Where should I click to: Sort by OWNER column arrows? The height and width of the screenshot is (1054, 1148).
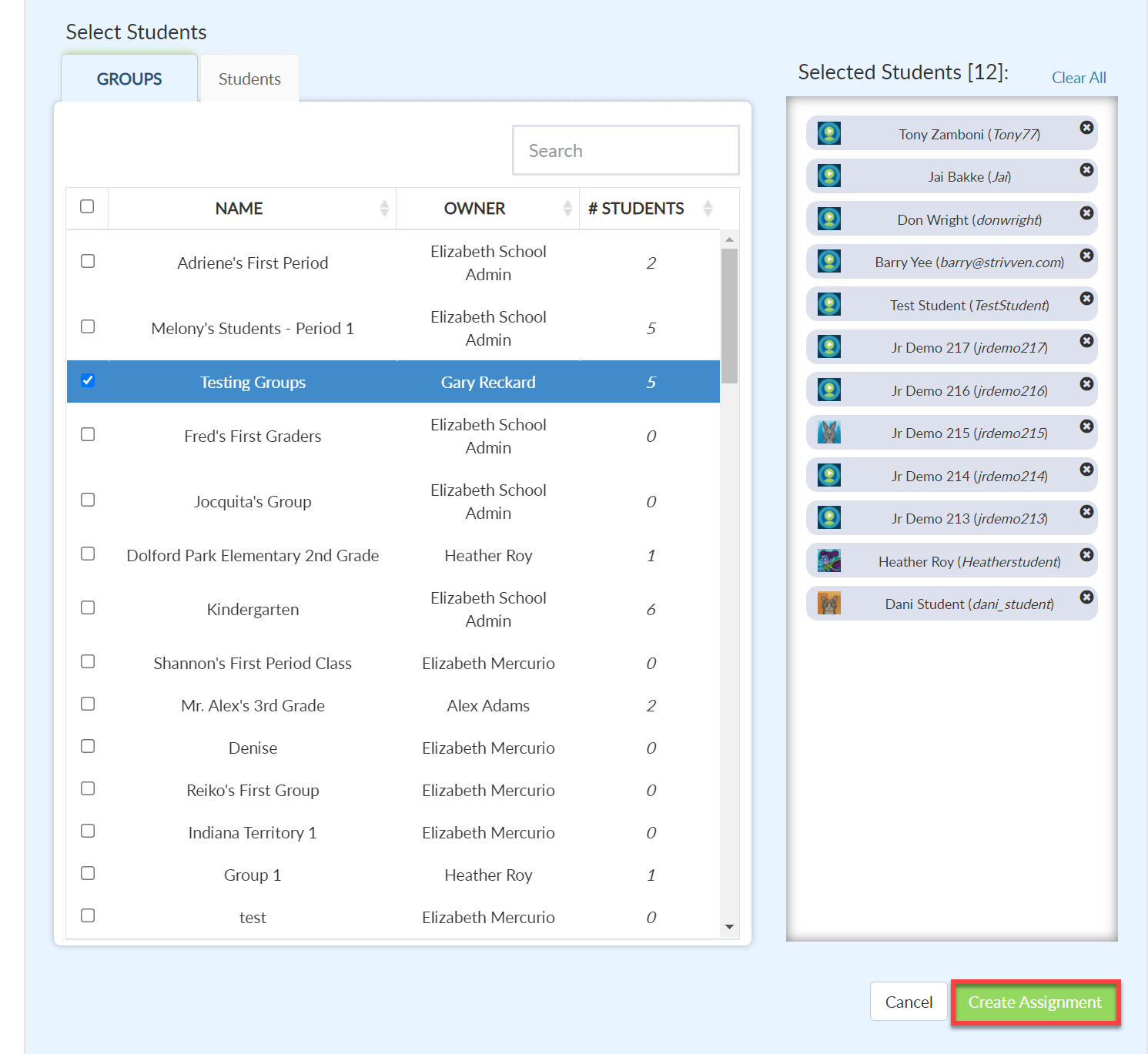567,208
